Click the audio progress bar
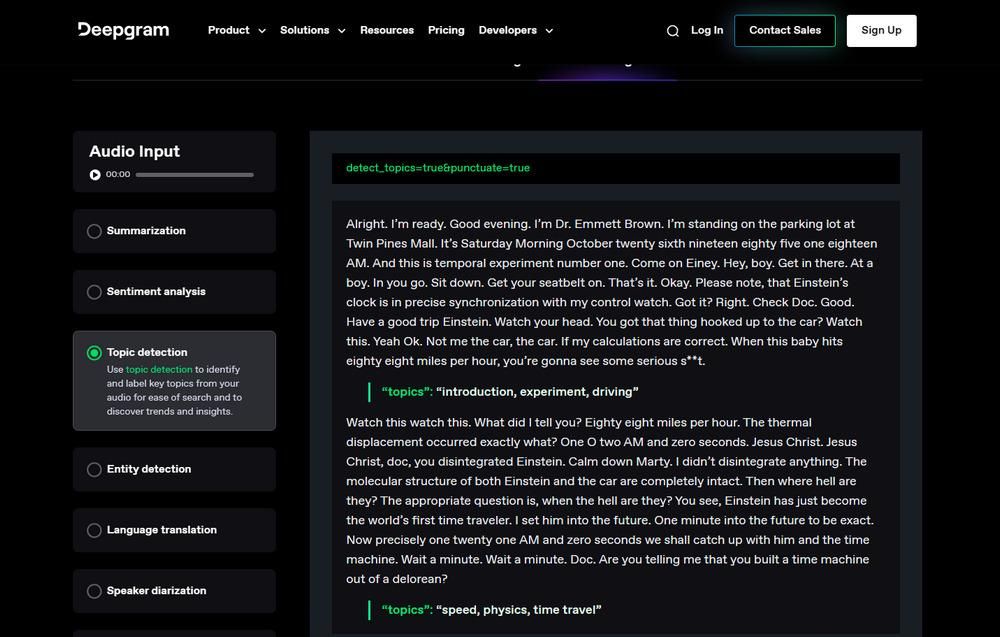1000x637 pixels. (x=195, y=175)
